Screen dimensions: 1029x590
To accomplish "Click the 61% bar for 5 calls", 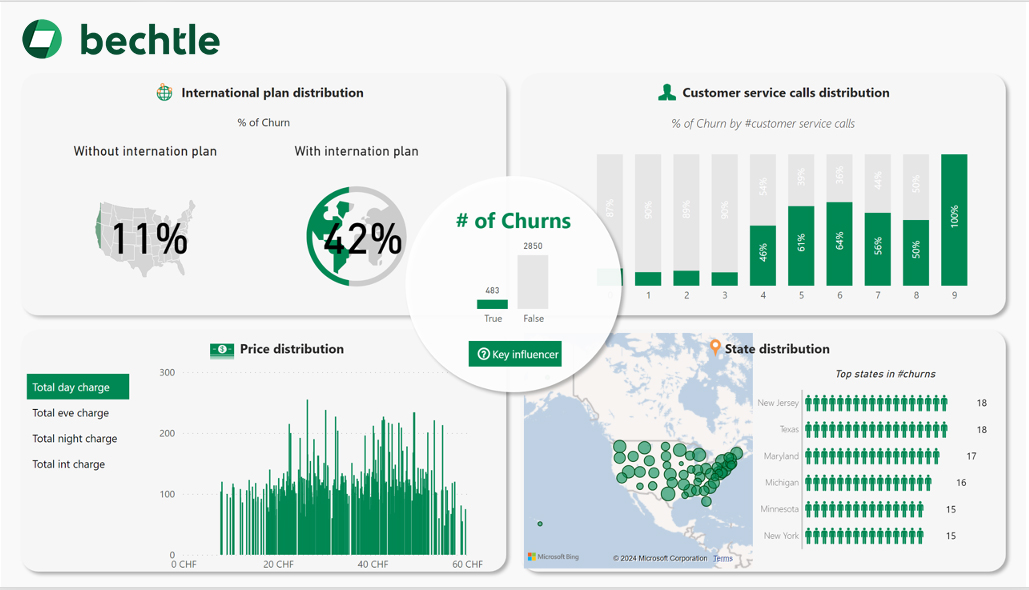I will pyautogui.click(x=801, y=246).
